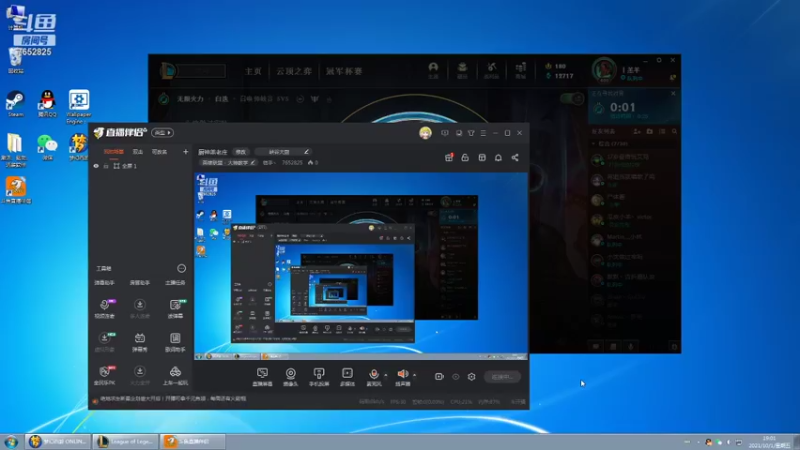The height and width of the screenshot is (450, 800).
Task: Open the Steam desktop shortcut
Action: click(15, 104)
